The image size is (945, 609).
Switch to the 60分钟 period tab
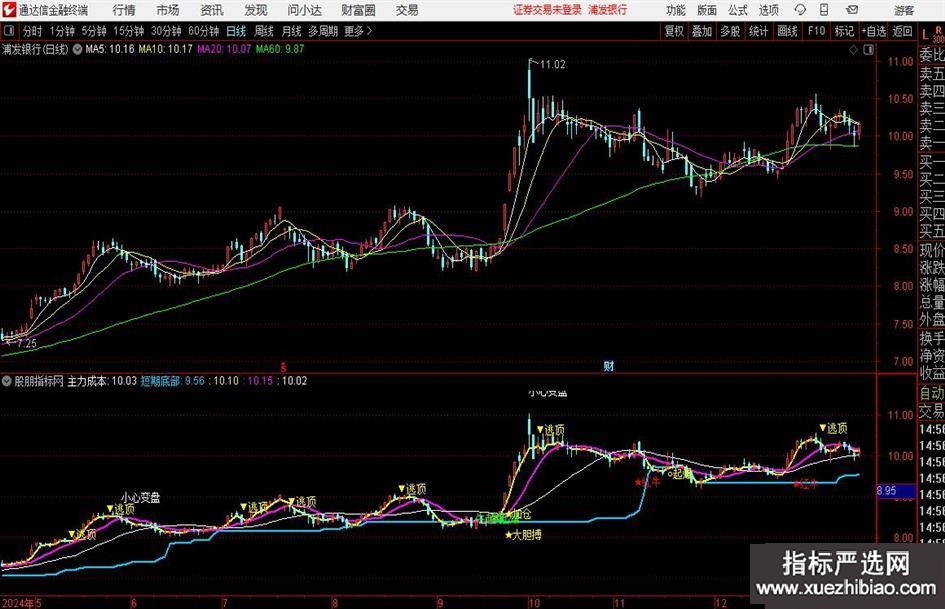203,31
